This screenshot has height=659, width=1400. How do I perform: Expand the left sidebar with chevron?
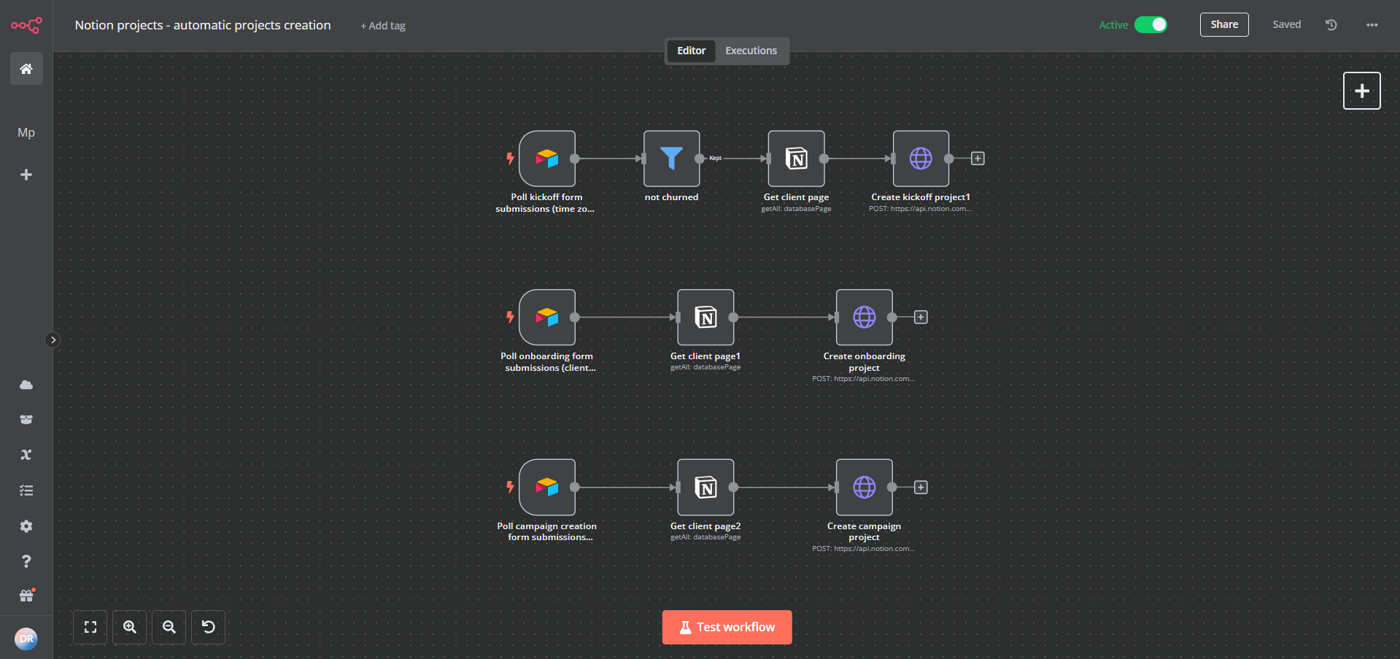coord(53,340)
